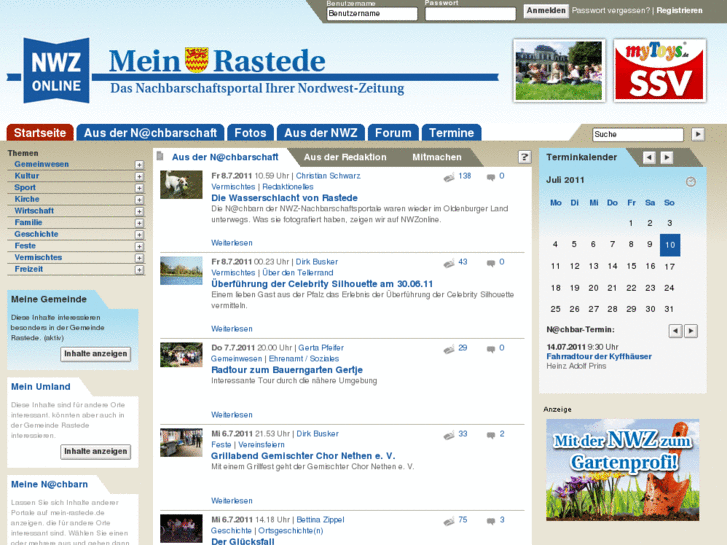The image size is (727, 545).
Task: Click the myToys SSV banner
Action: coord(660,71)
